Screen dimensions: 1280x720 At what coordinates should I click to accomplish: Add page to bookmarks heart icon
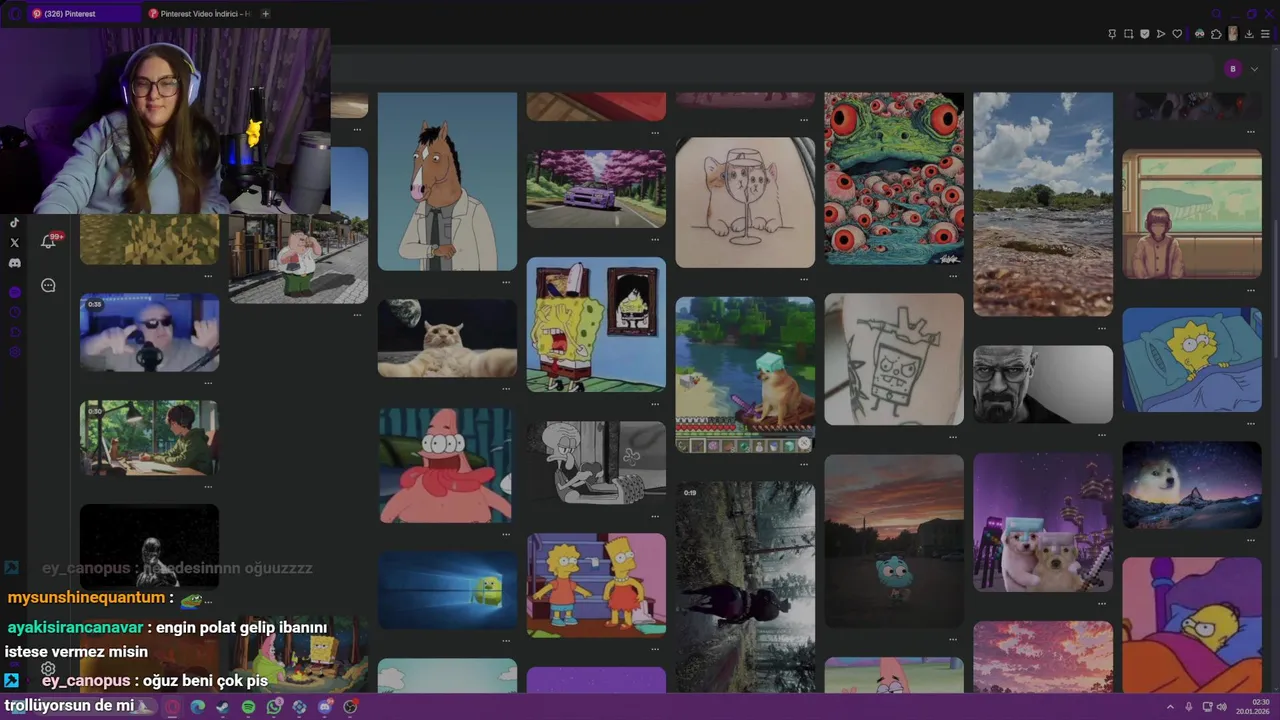click(x=1177, y=34)
